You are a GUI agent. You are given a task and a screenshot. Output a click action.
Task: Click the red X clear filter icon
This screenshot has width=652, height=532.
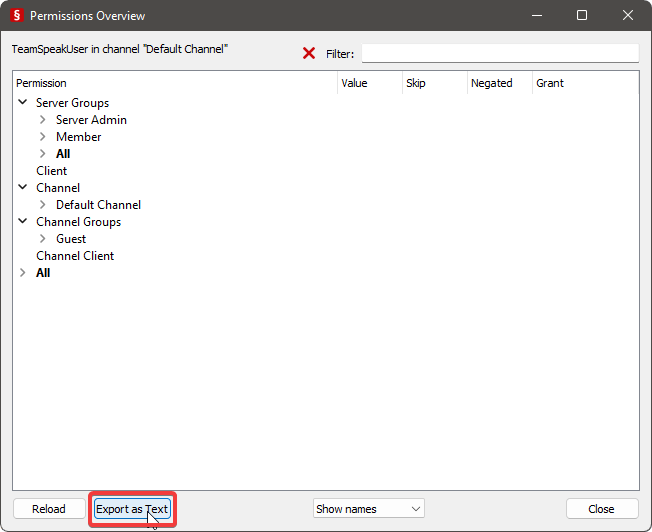309,53
